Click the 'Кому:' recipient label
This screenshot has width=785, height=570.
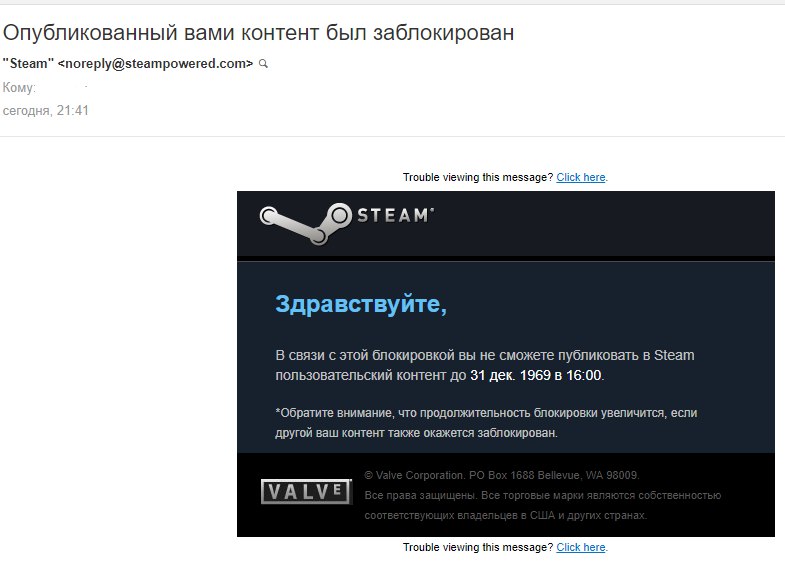click(x=19, y=88)
